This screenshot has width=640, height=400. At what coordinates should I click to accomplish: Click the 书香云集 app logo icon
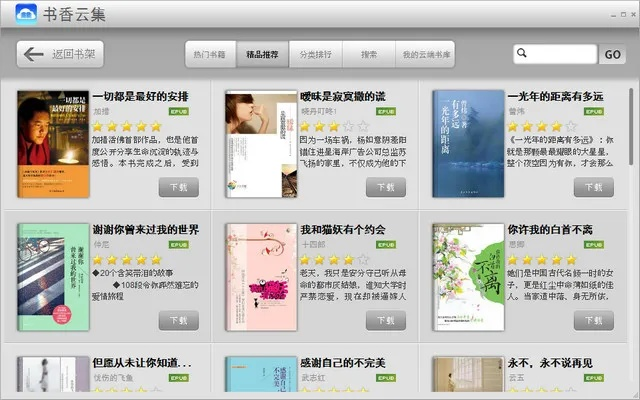[x=18, y=15]
